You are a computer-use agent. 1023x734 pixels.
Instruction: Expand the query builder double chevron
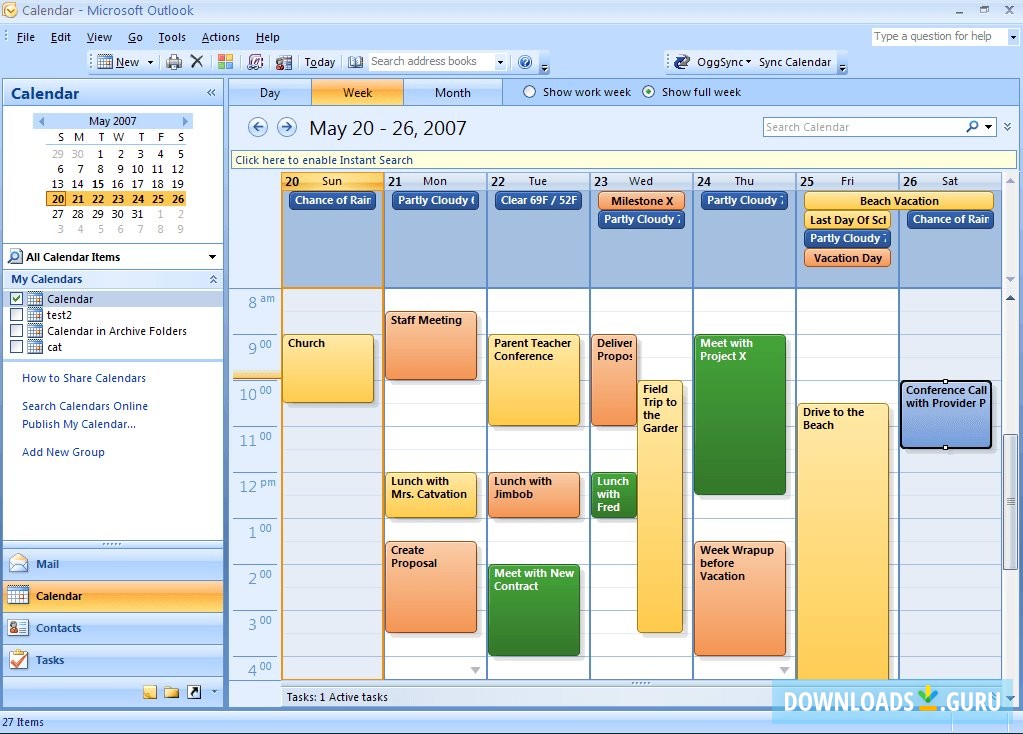coord(1008,127)
